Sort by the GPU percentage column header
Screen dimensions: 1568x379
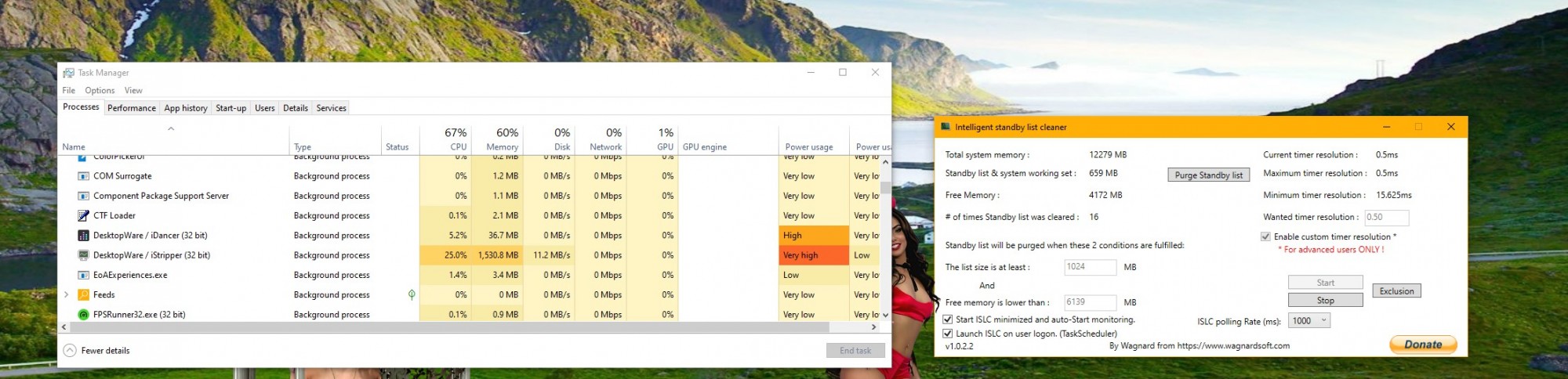(653, 139)
